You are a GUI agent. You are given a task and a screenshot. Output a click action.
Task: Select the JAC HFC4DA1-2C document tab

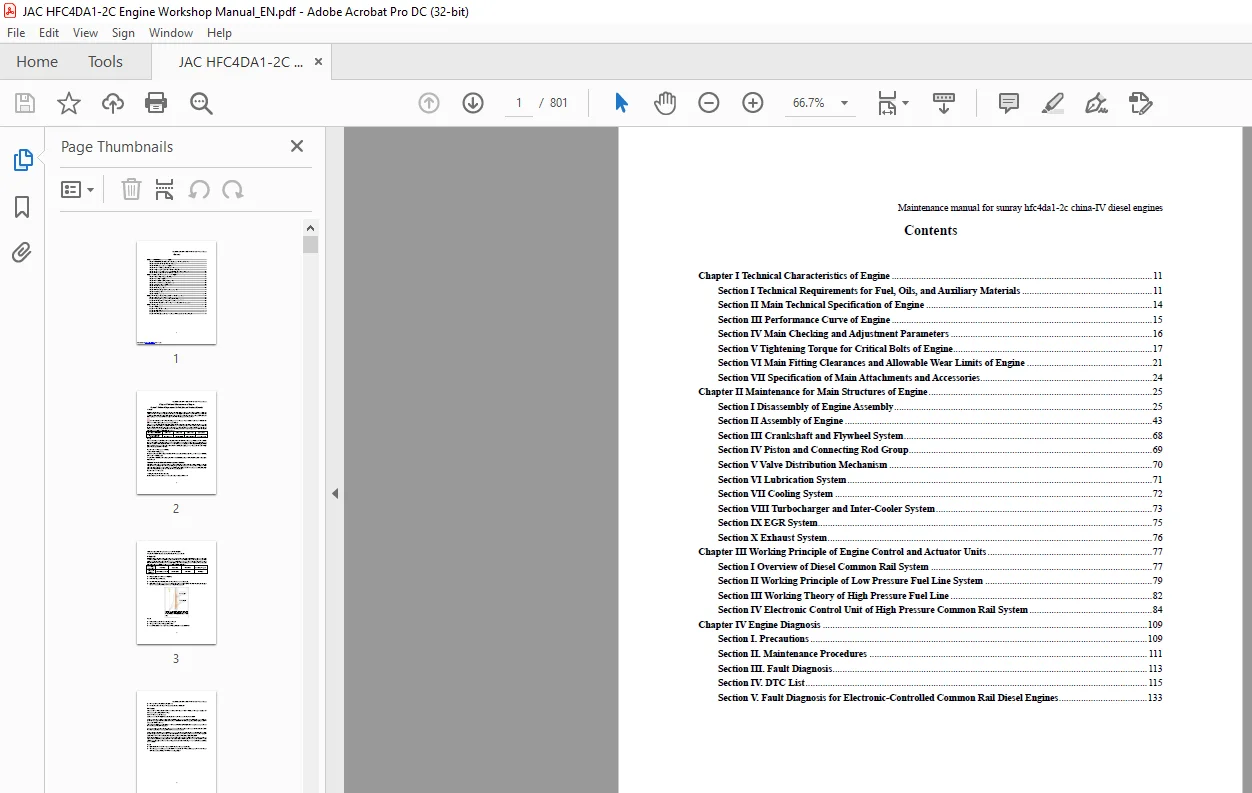240,61
